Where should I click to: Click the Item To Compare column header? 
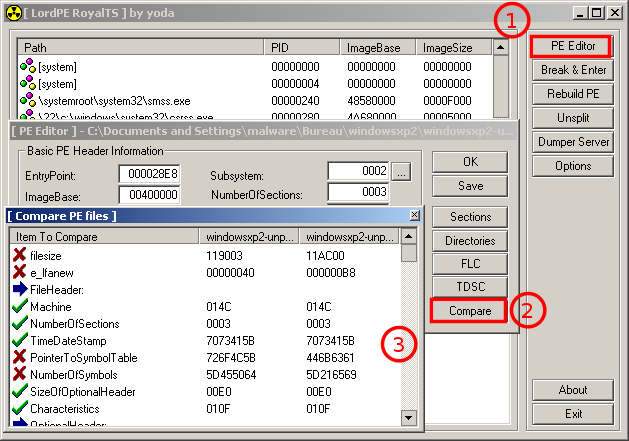[103, 236]
